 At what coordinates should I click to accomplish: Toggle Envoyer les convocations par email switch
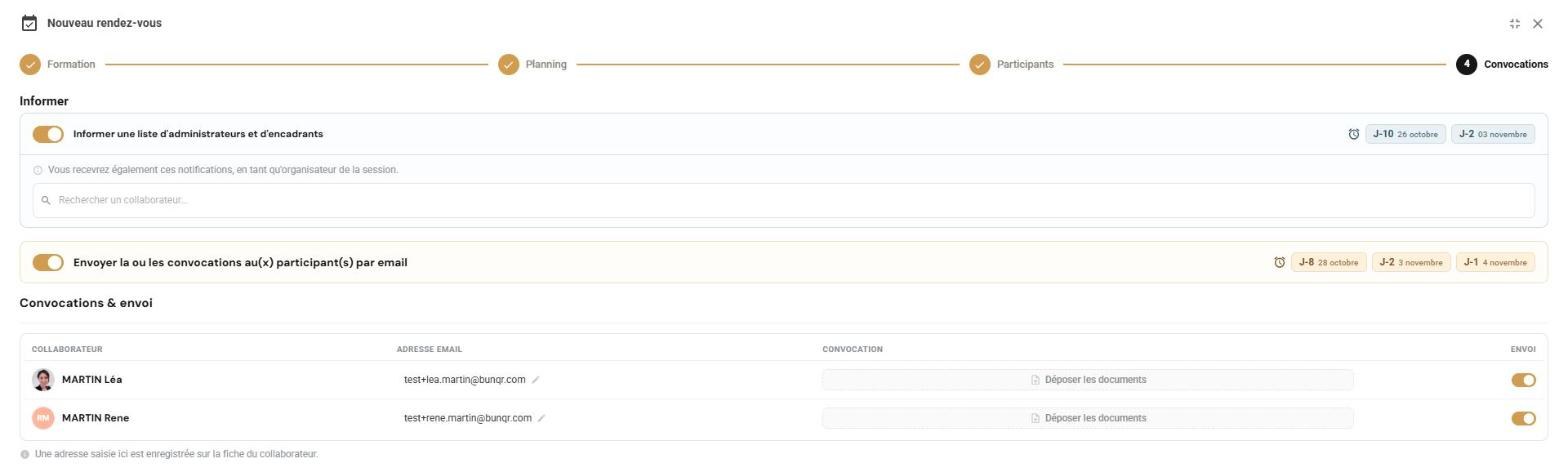click(48, 262)
